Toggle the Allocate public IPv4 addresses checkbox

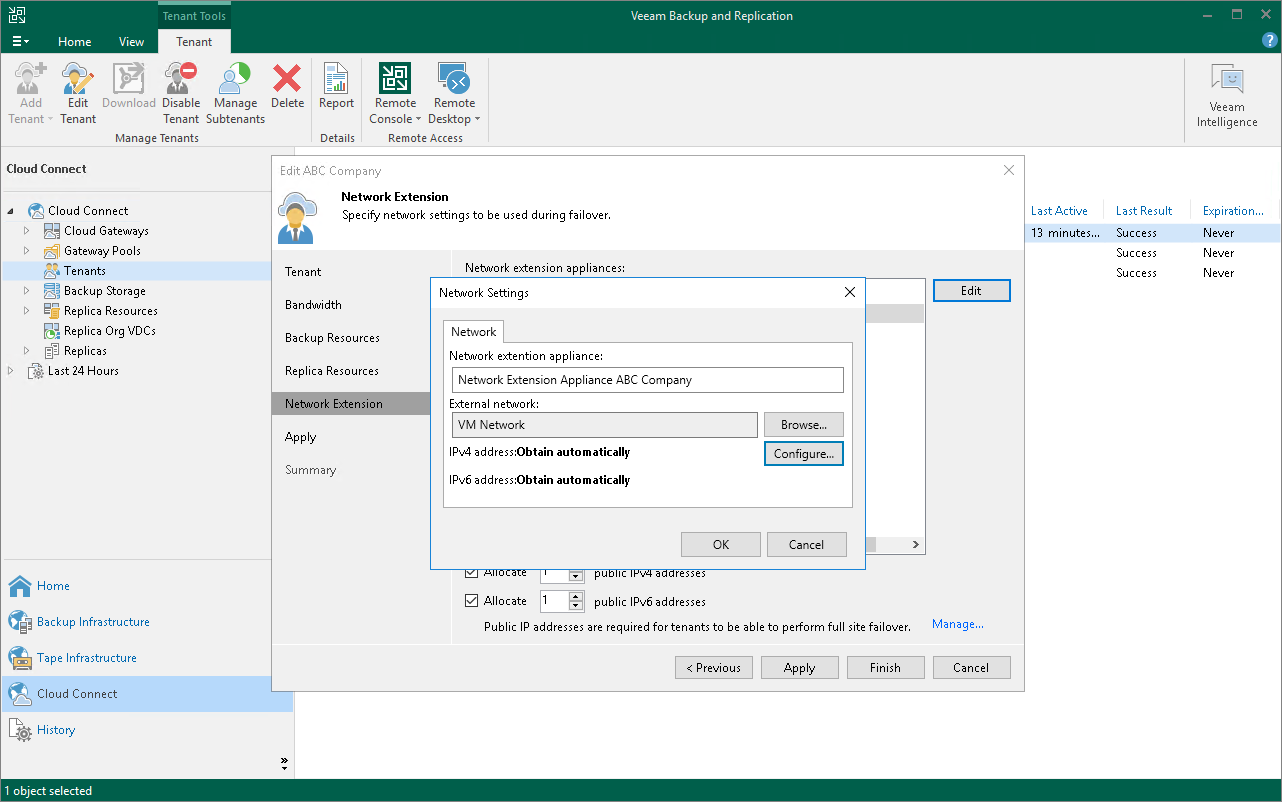472,573
